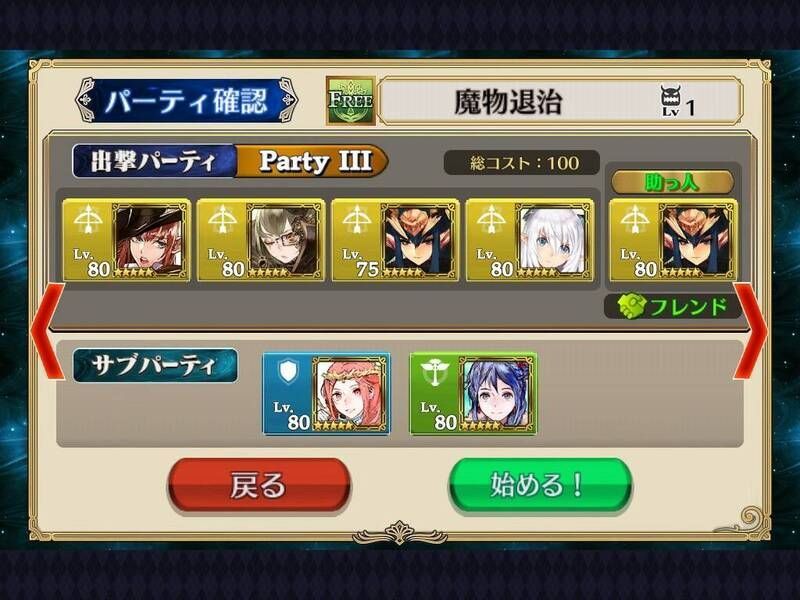
Task: Click the 助っ人 helper label button
Action: [672, 182]
